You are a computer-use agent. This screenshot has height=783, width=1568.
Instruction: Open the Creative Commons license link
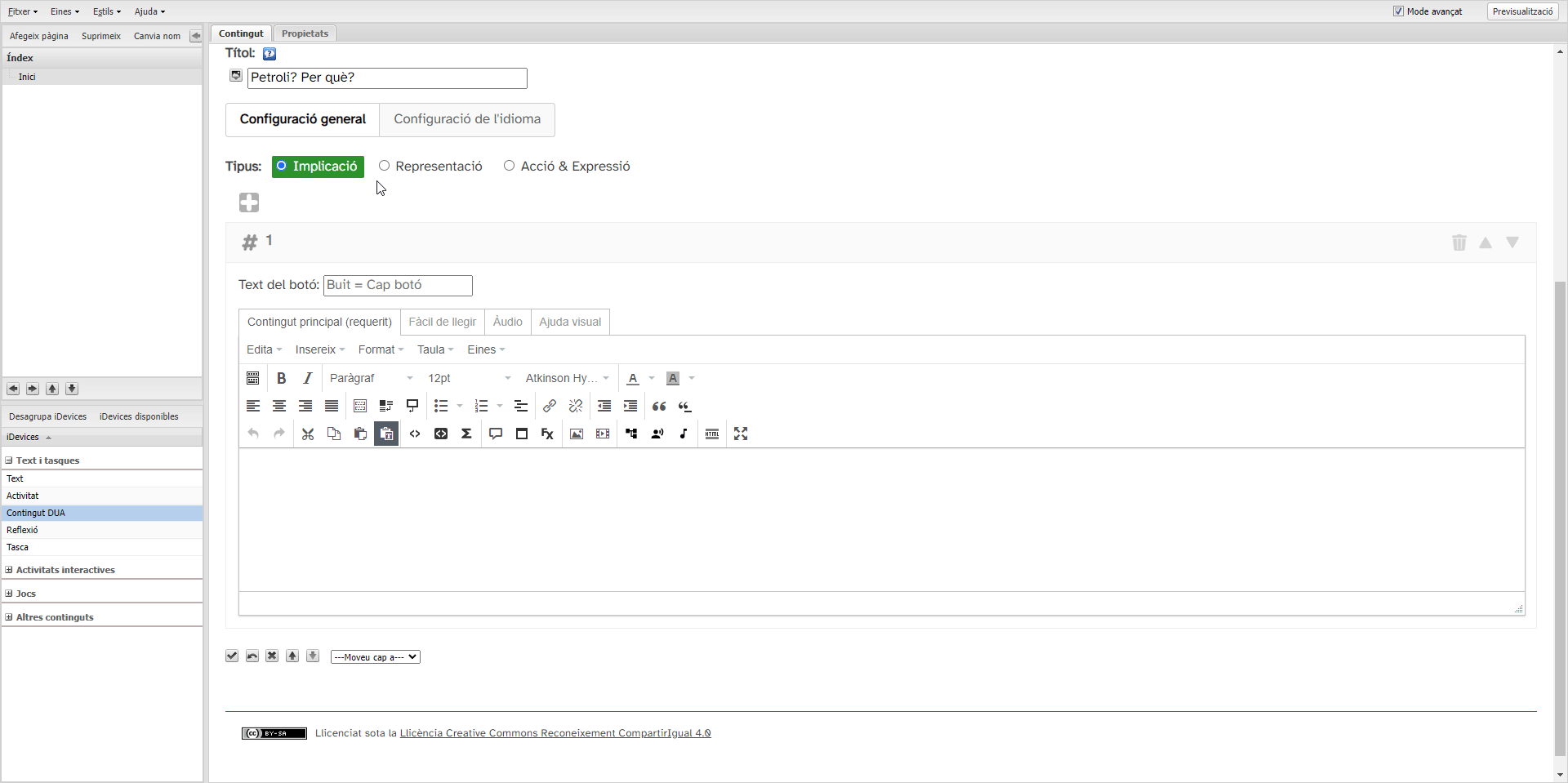(x=555, y=733)
